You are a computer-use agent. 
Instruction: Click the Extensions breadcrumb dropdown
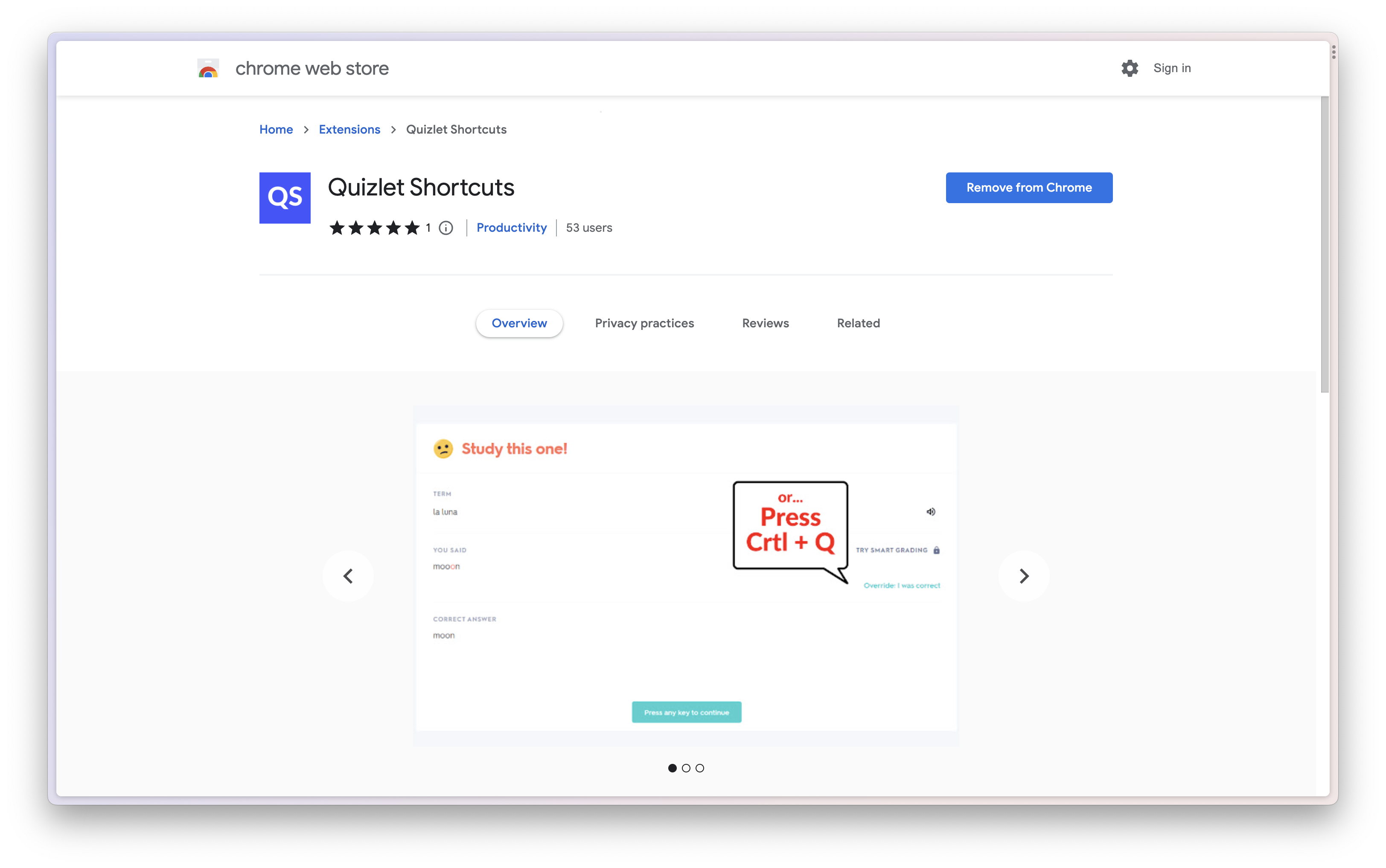349,129
